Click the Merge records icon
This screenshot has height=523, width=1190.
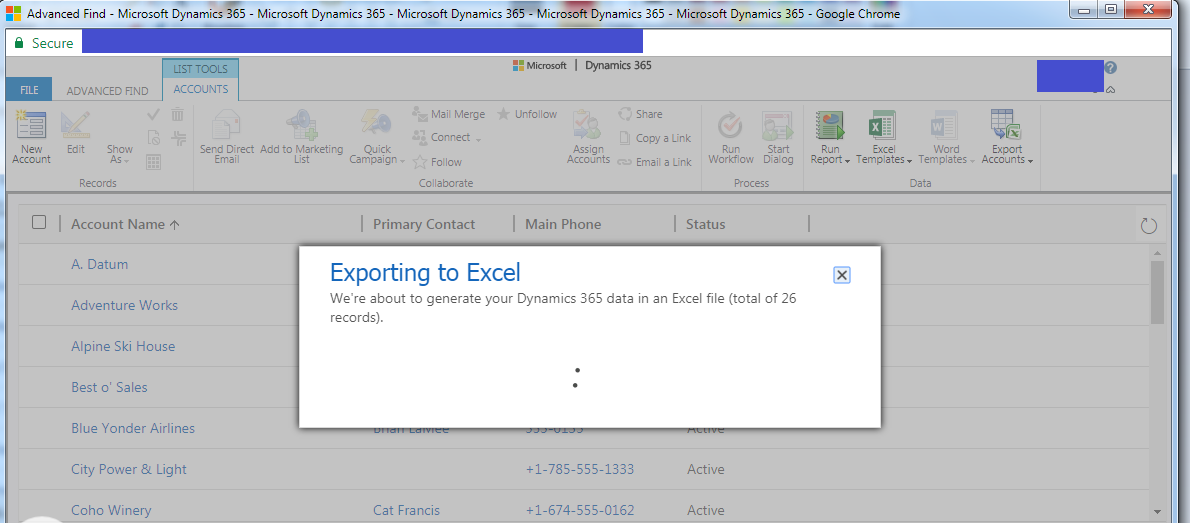click(x=178, y=138)
